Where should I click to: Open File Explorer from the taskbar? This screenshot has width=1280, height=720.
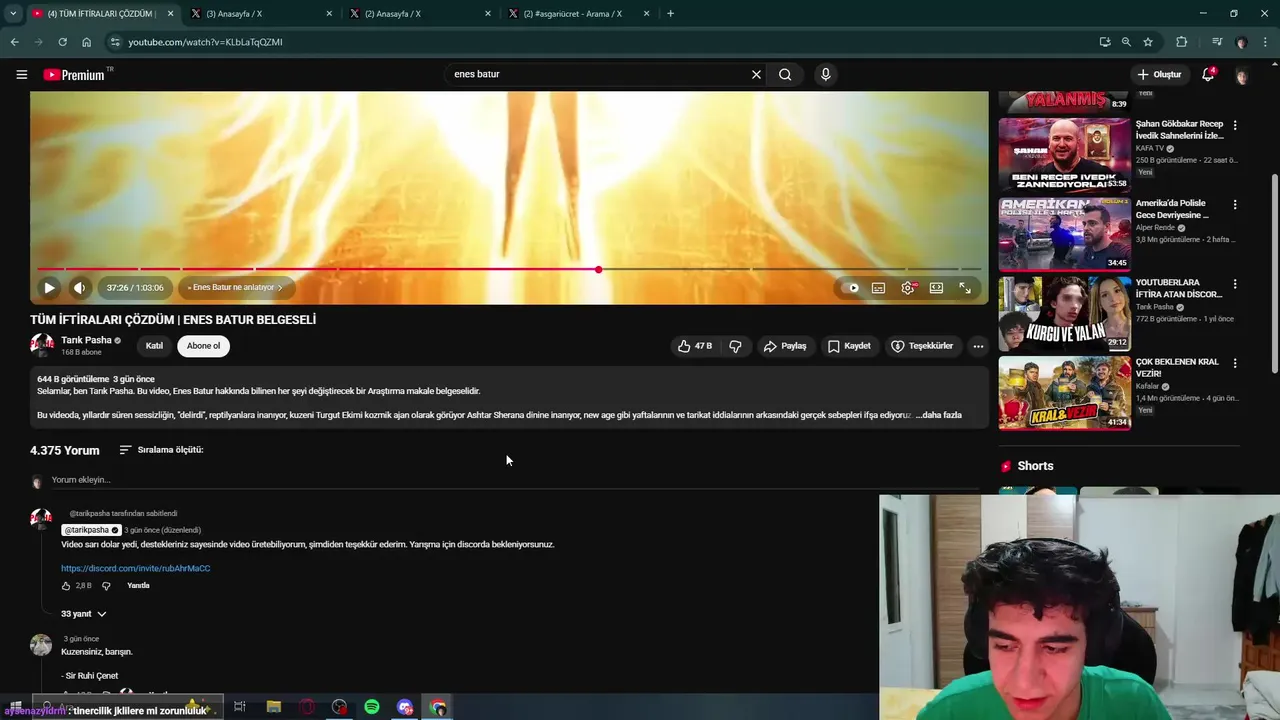click(274, 707)
